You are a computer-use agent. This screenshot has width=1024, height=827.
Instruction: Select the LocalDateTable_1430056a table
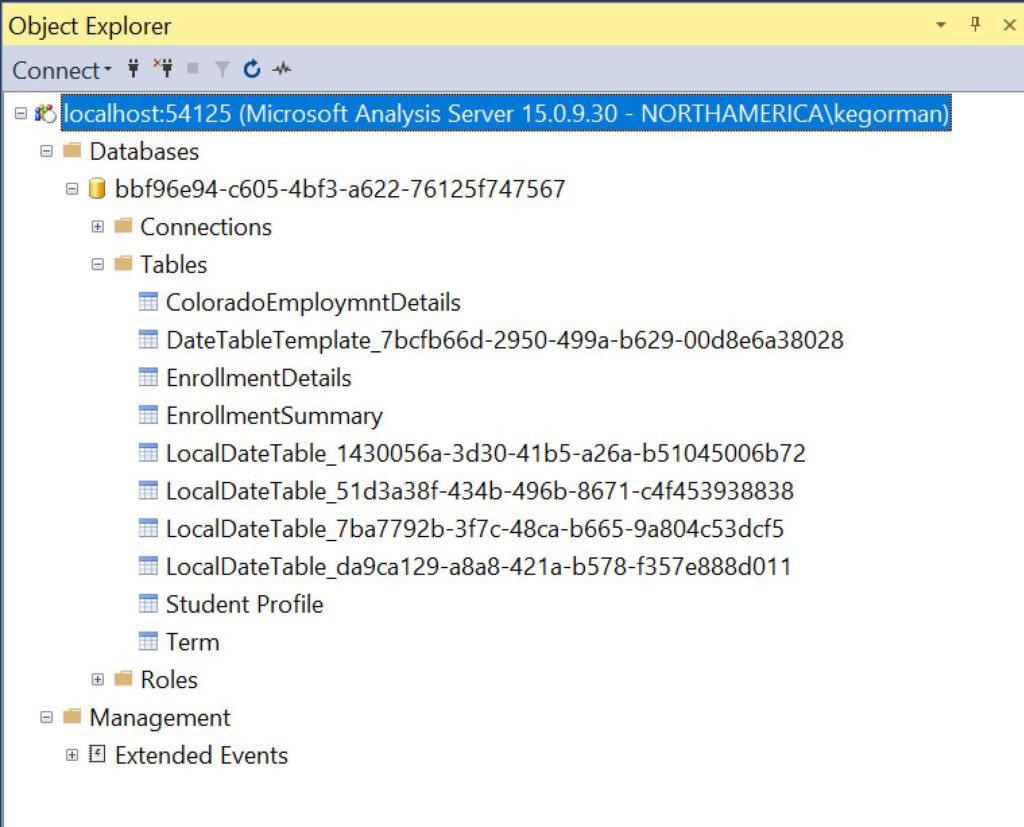coord(486,453)
